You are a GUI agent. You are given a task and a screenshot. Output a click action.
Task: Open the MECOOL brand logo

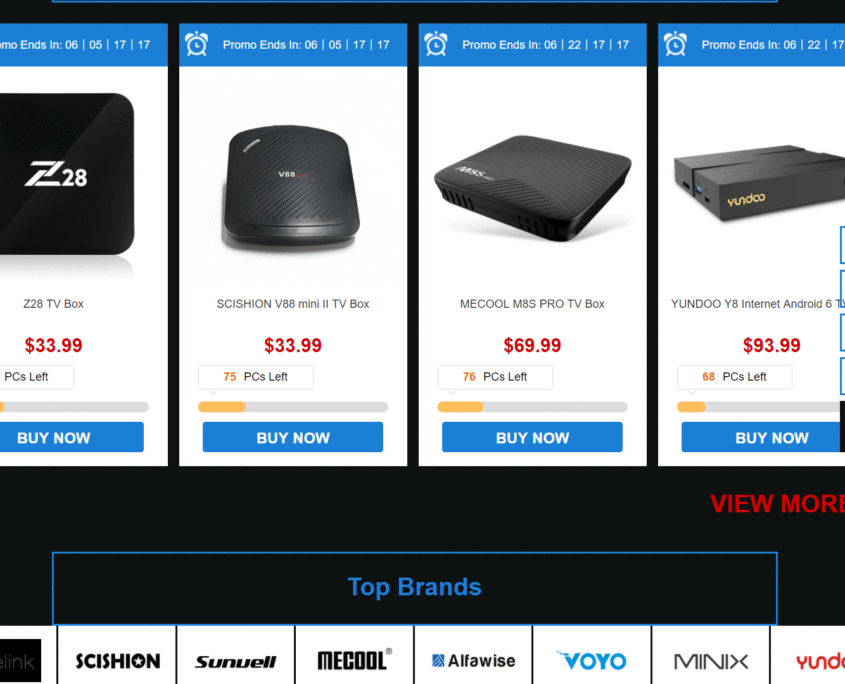tap(354, 660)
